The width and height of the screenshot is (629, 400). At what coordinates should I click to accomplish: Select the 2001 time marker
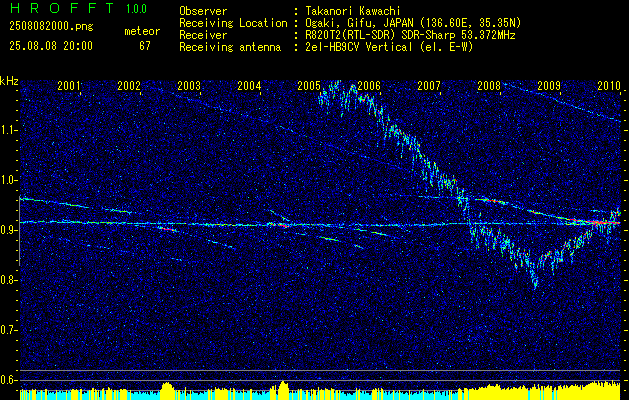pos(69,85)
